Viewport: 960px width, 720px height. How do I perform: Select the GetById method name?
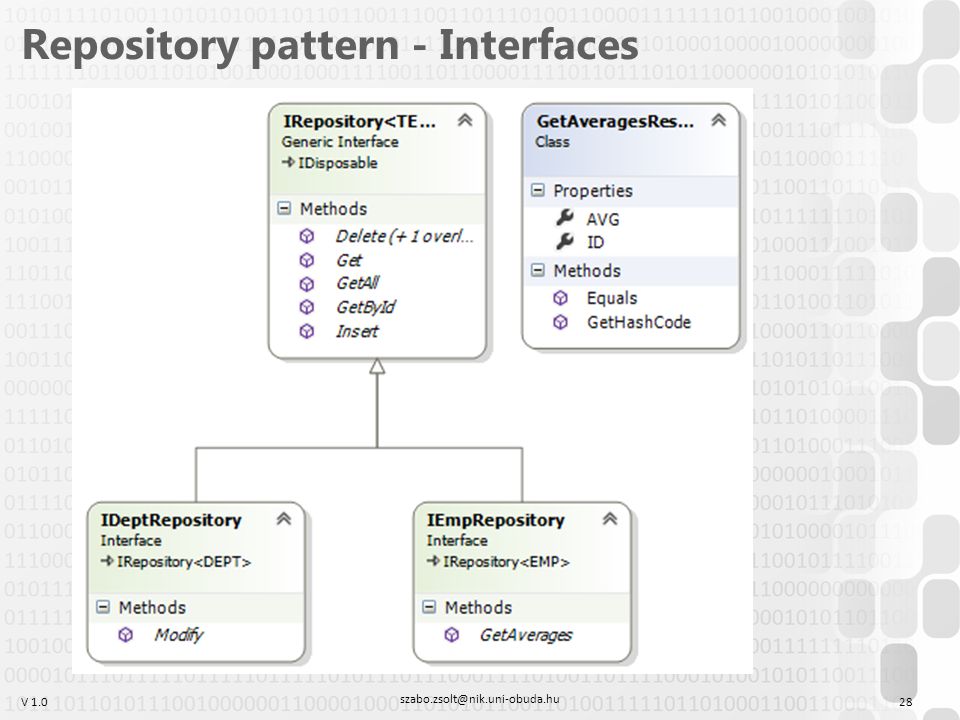click(366, 307)
